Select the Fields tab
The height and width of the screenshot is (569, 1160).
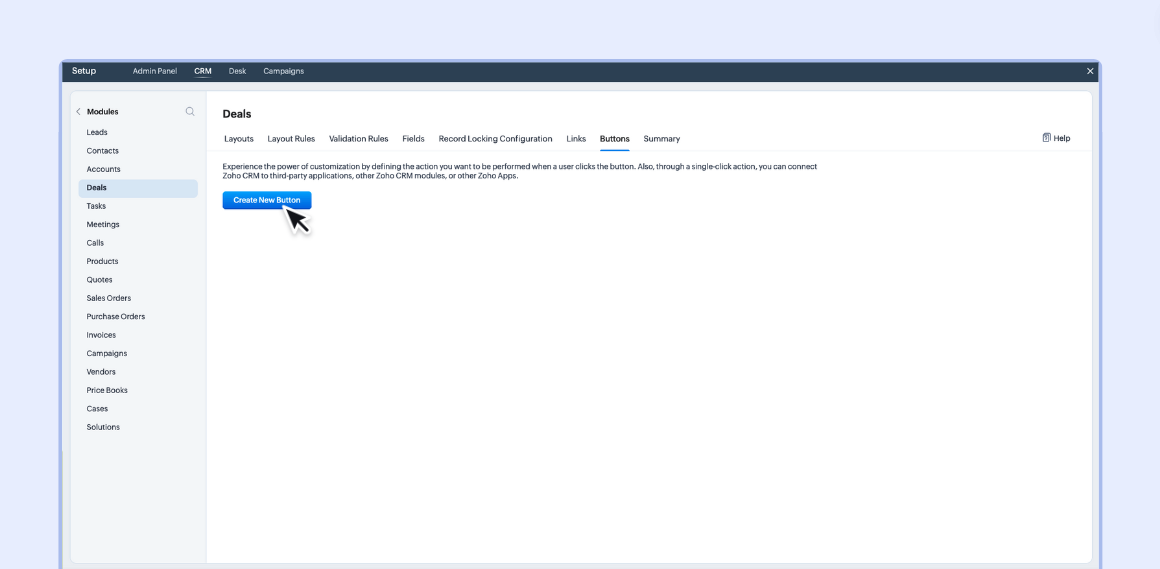pos(414,138)
